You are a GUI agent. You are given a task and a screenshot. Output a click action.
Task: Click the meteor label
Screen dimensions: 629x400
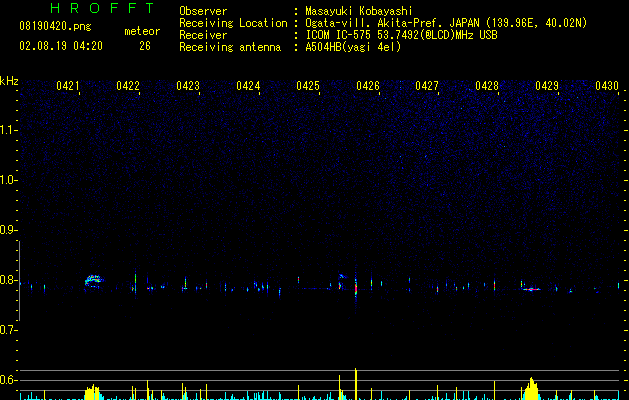(x=142, y=31)
